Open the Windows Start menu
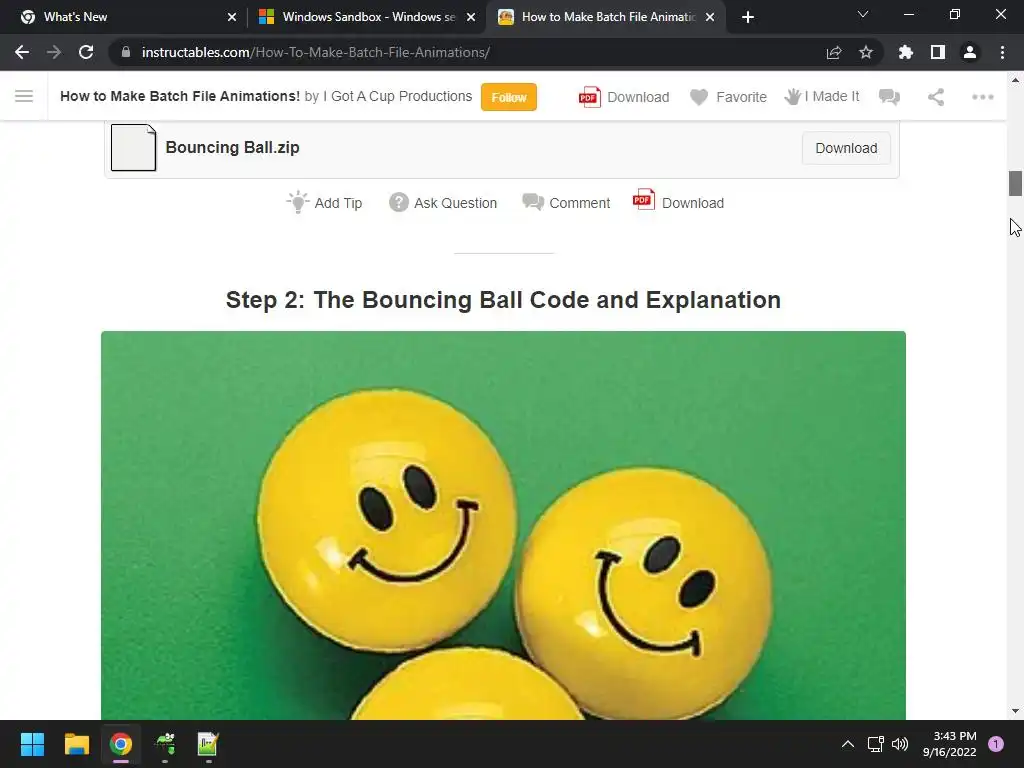1024x768 pixels. point(32,744)
